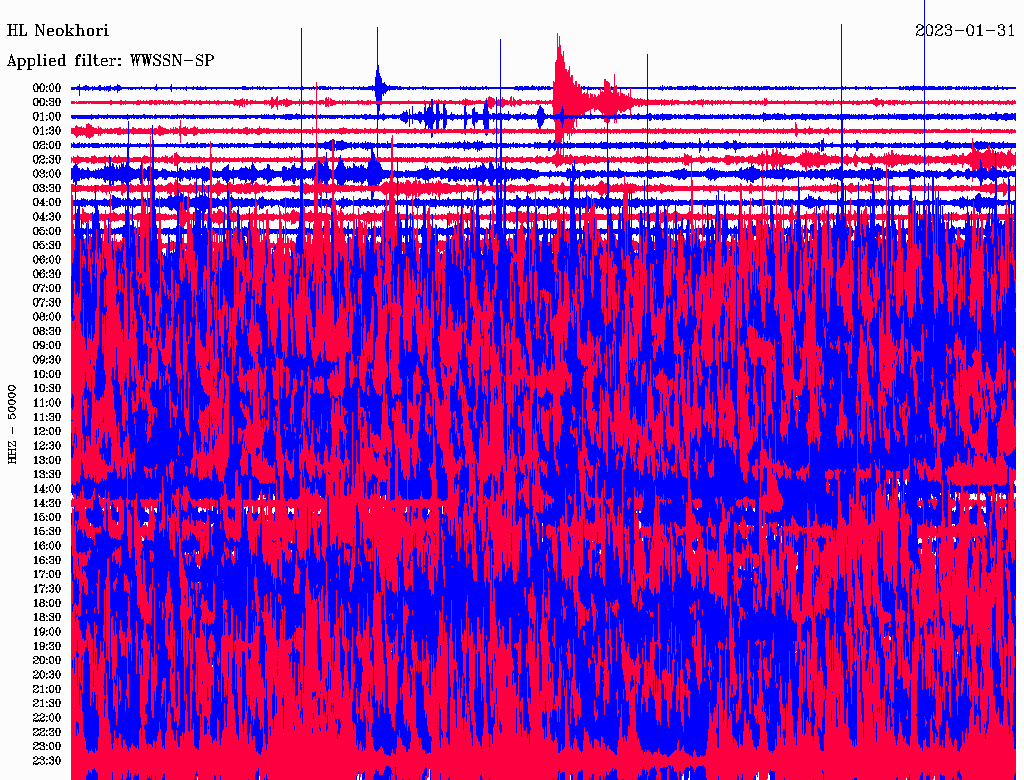
Task: Click the '04:00' time label
Action: pos(47,203)
